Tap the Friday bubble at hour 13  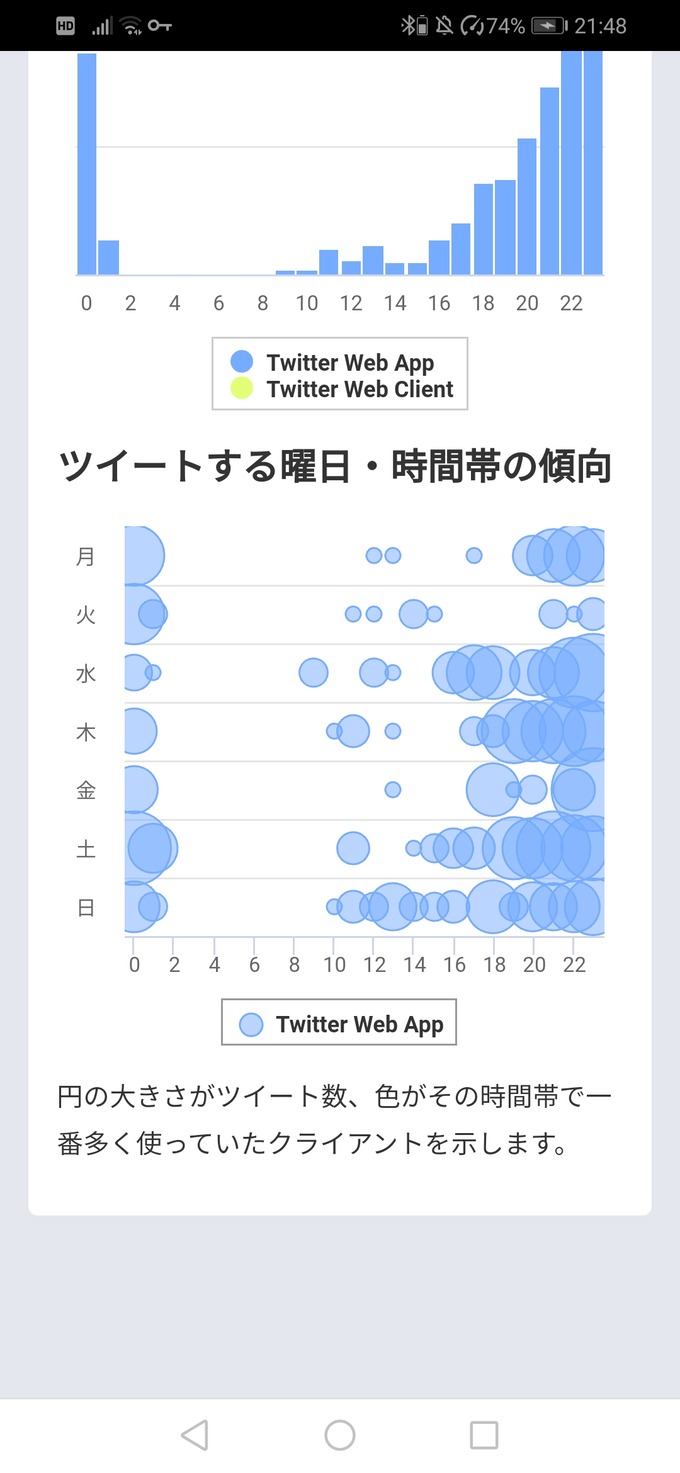pyautogui.click(x=393, y=790)
